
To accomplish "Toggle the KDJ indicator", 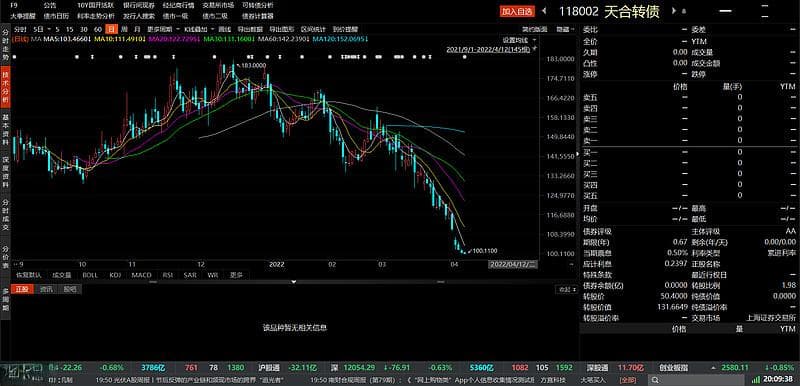I will tap(115, 275).
